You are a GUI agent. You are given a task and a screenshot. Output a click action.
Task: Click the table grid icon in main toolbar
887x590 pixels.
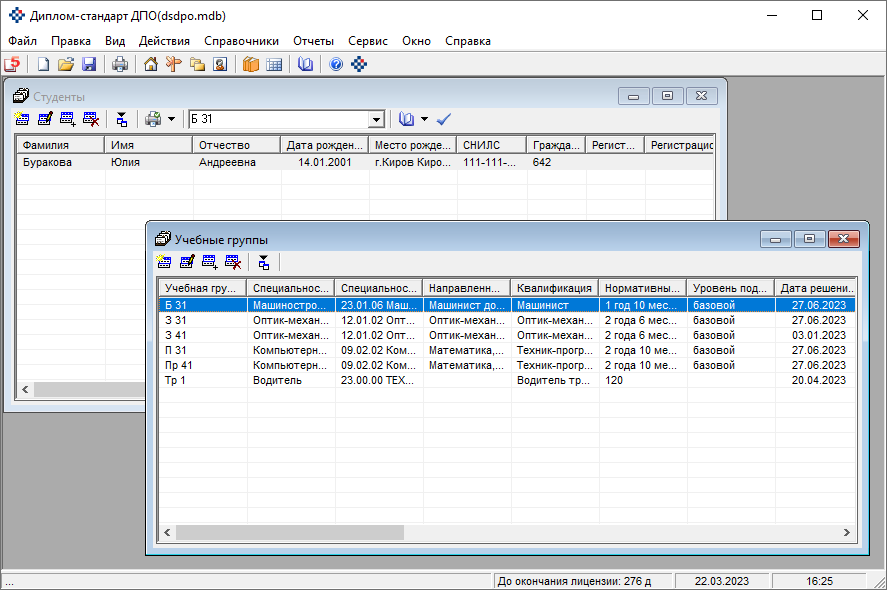point(274,65)
